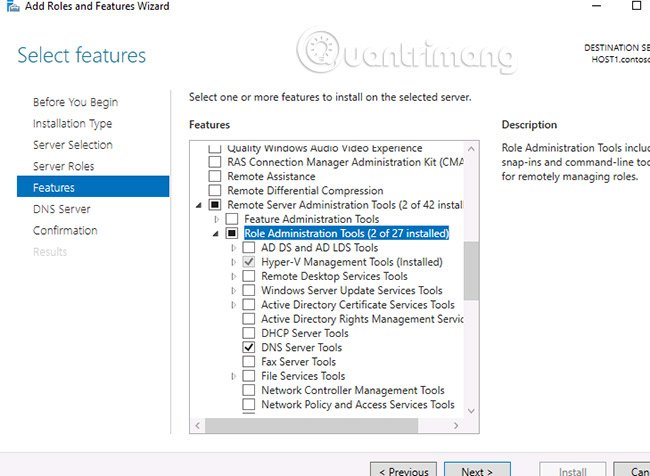Click the features list vertical scrollbar thumb
Screen dimensions: 650x476
pos(471,271)
